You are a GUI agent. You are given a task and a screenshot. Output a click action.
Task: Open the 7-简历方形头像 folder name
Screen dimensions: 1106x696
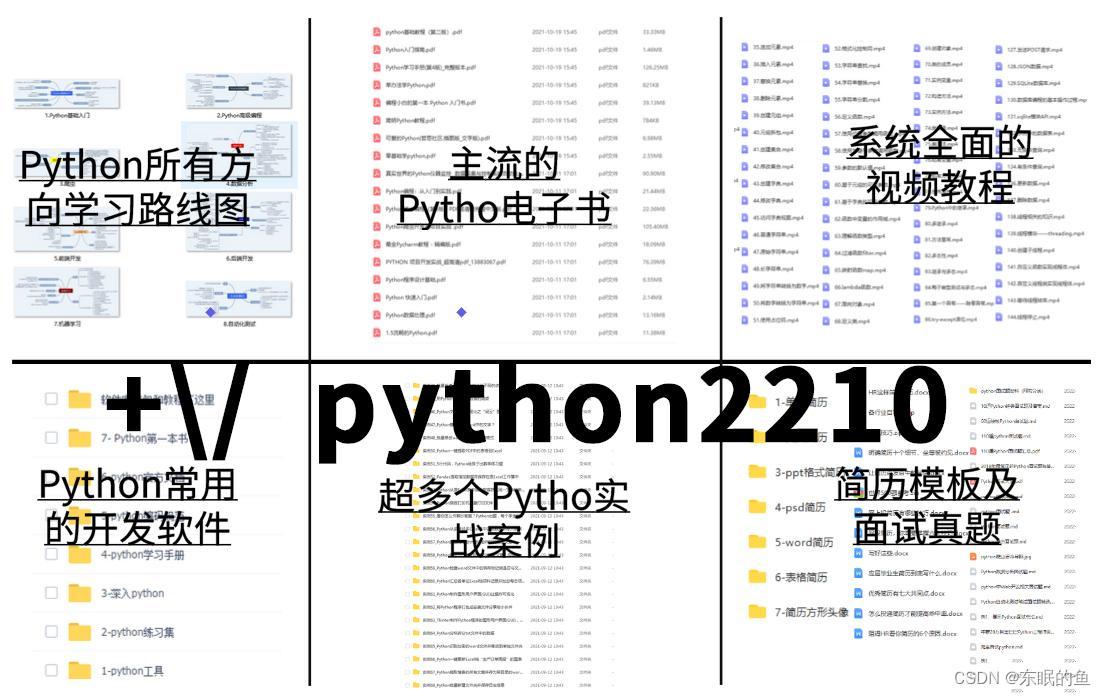pos(812,612)
